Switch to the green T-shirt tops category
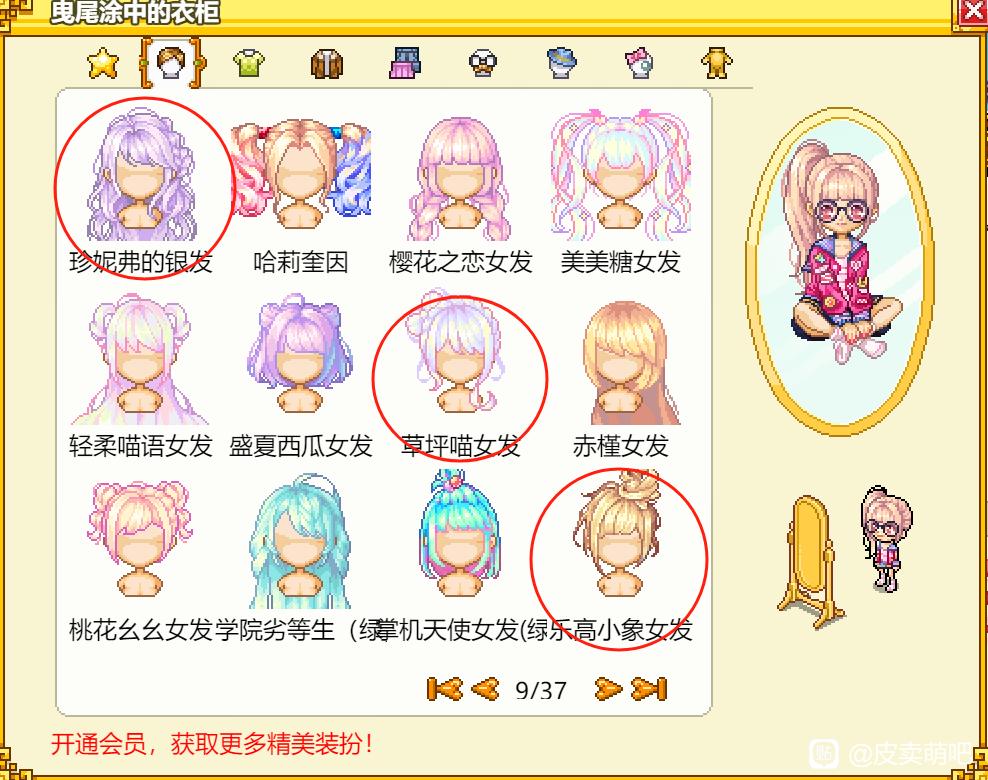 249,63
